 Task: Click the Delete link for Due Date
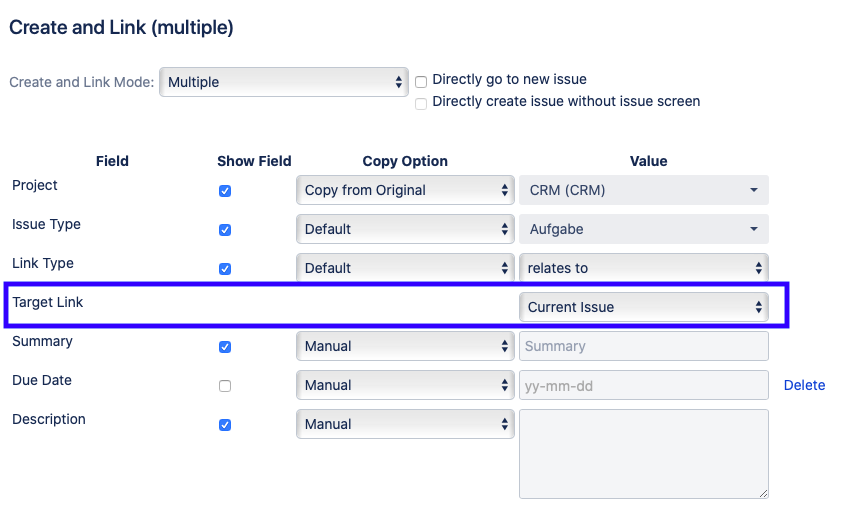pyautogui.click(x=804, y=385)
